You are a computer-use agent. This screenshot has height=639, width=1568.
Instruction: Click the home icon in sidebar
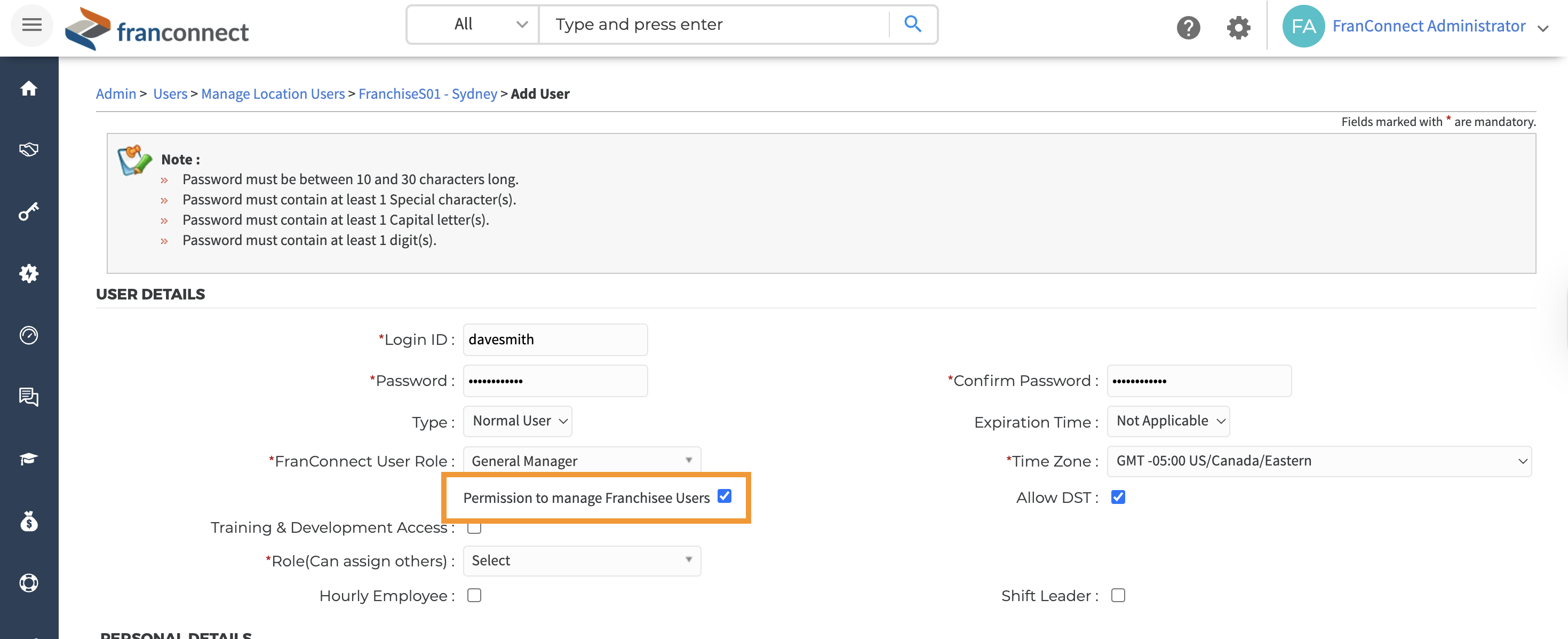click(29, 89)
